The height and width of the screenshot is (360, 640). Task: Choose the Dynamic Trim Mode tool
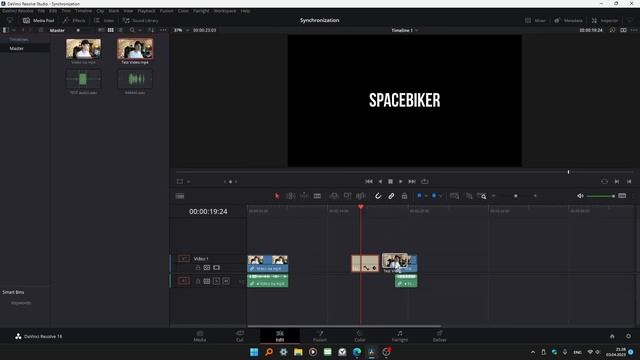coord(304,196)
